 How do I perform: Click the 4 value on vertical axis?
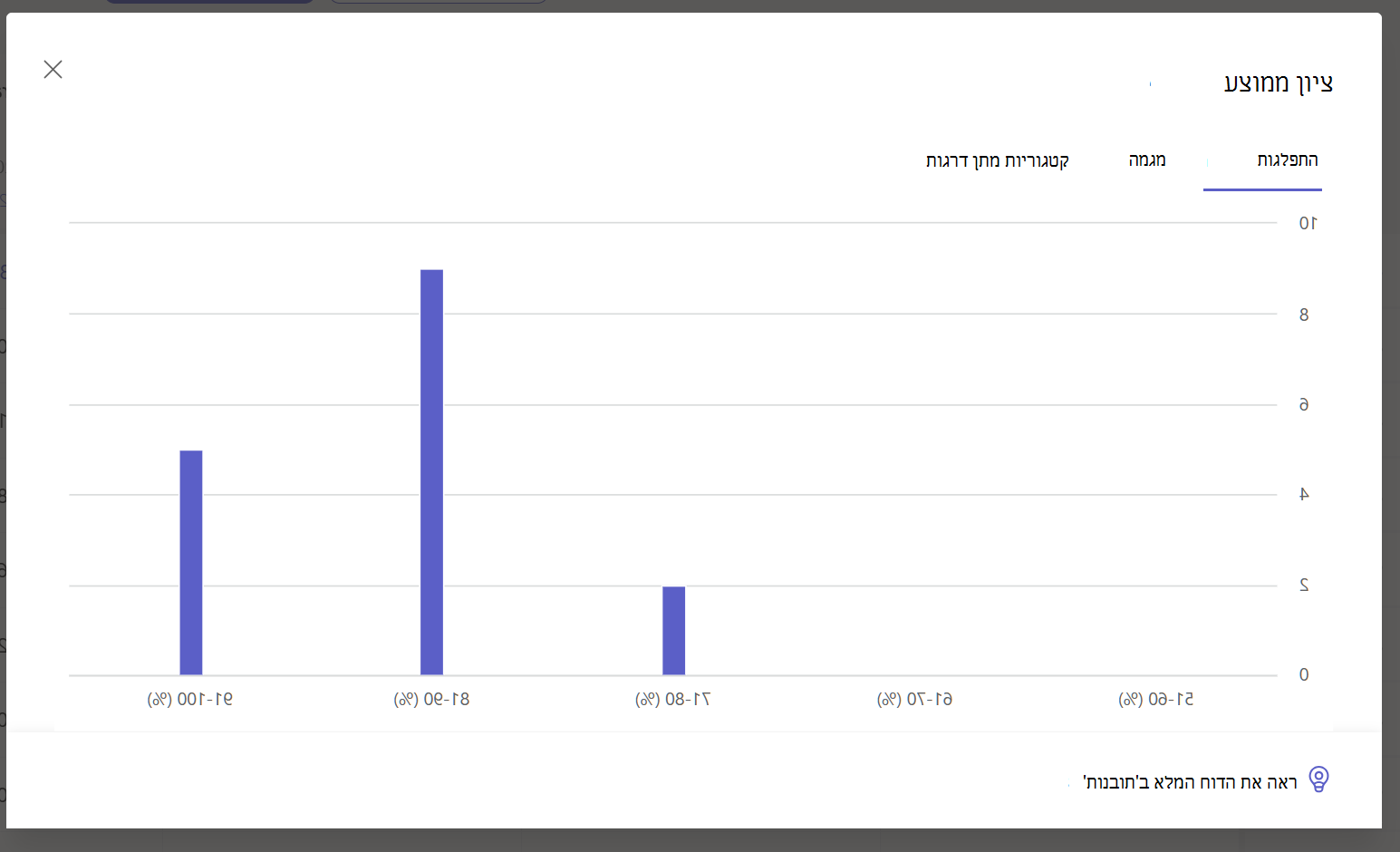click(x=1304, y=494)
